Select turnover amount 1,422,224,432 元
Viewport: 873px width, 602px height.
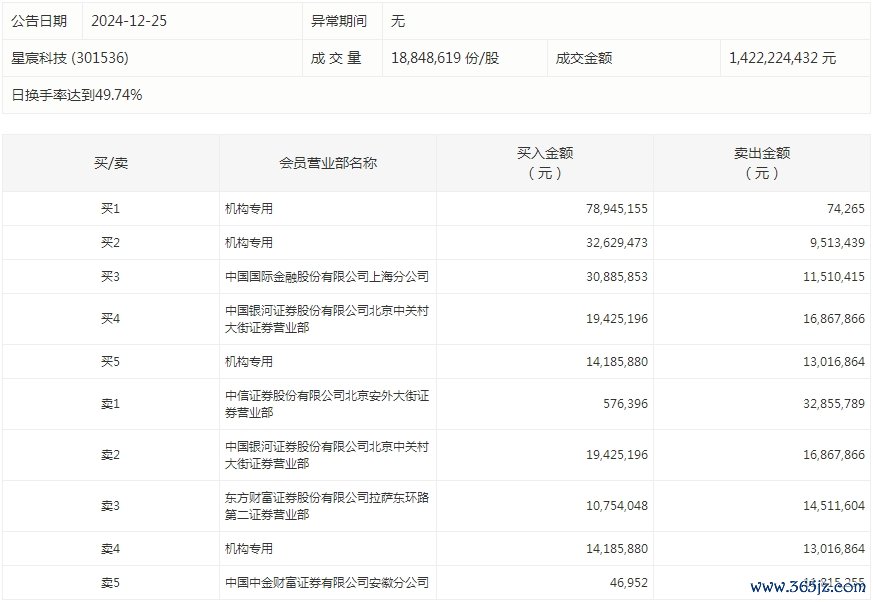782,58
